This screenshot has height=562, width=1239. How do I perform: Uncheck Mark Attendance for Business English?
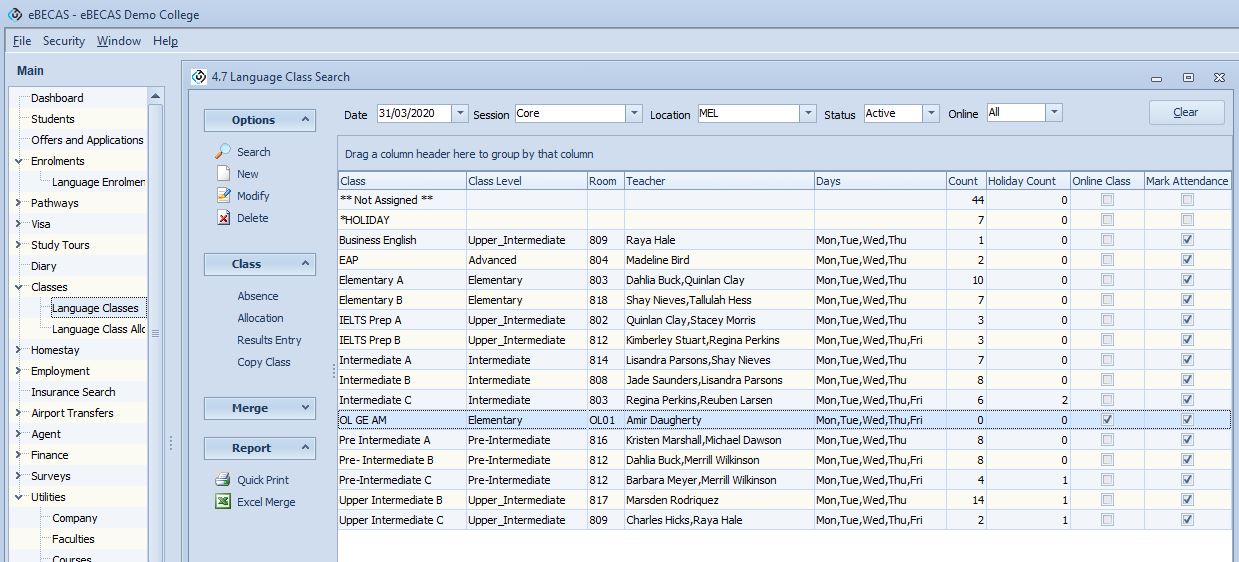[1187, 240]
